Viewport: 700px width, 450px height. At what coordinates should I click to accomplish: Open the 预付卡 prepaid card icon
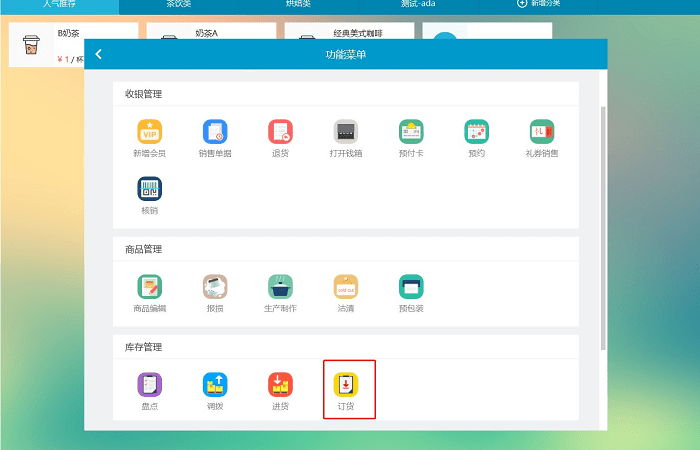pos(411,131)
